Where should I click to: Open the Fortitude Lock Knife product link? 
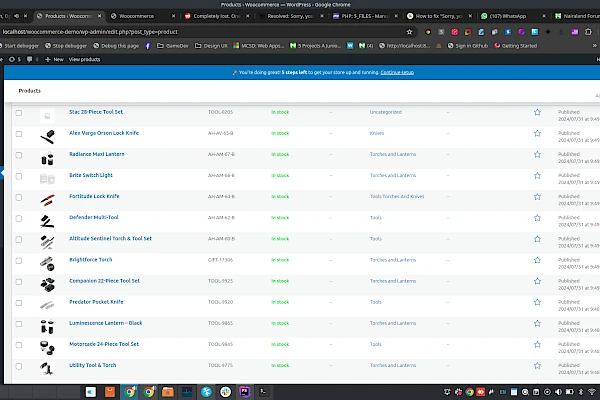(x=93, y=196)
